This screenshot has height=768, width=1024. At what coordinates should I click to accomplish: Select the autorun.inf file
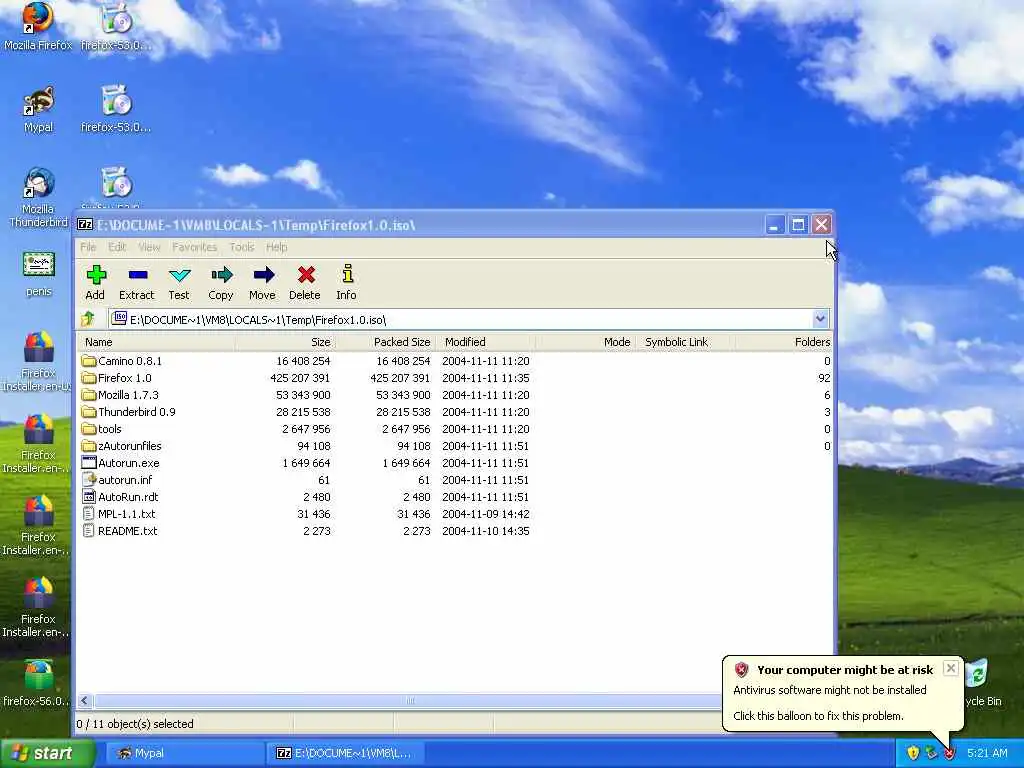click(x=117, y=480)
